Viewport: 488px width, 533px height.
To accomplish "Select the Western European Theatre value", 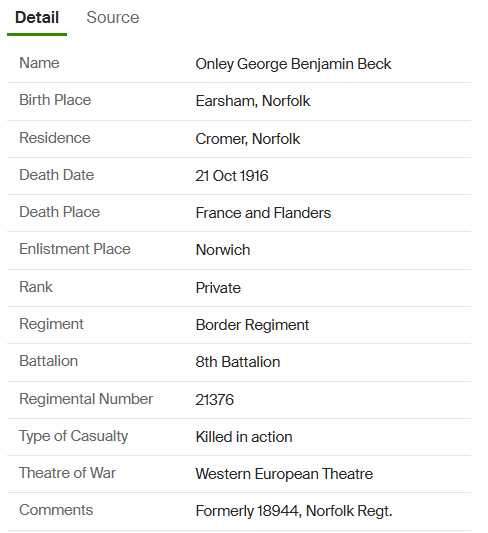I will (284, 474).
